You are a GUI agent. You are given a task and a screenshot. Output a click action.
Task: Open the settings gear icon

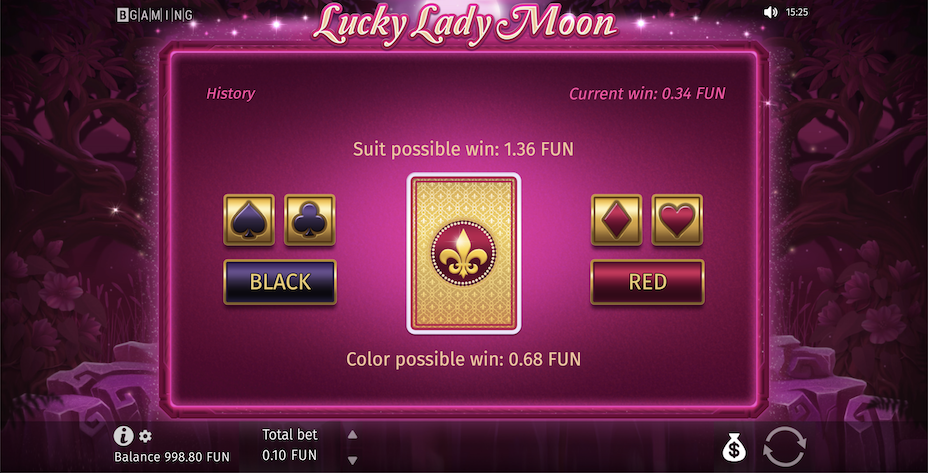[145, 437]
